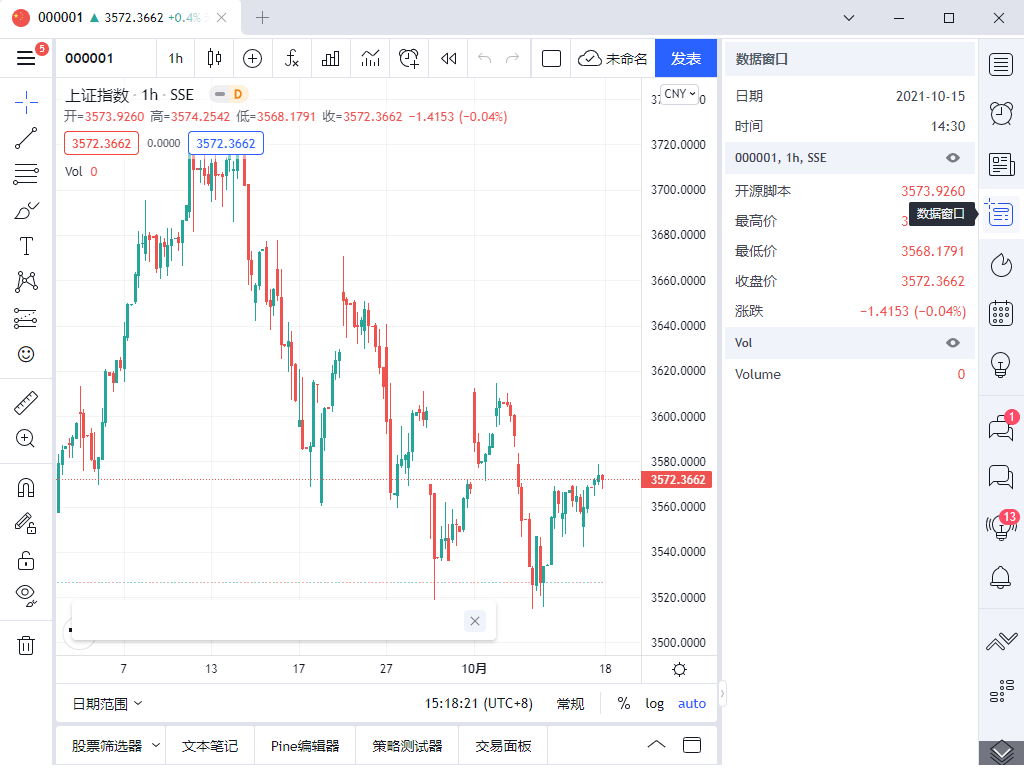Enable Magnet mode in the left toolbar
The height and width of the screenshot is (768, 1024).
click(x=26, y=487)
